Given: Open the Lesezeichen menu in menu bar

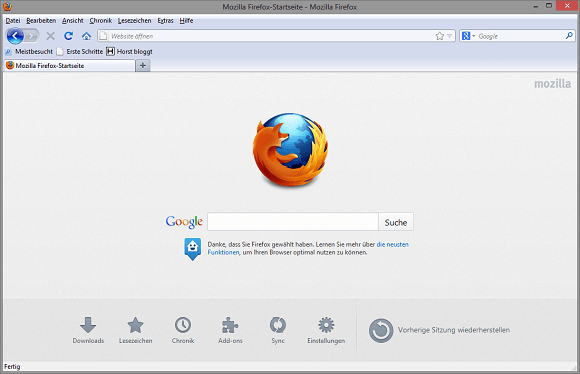Looking at the screenshot, I should [134, 21].
